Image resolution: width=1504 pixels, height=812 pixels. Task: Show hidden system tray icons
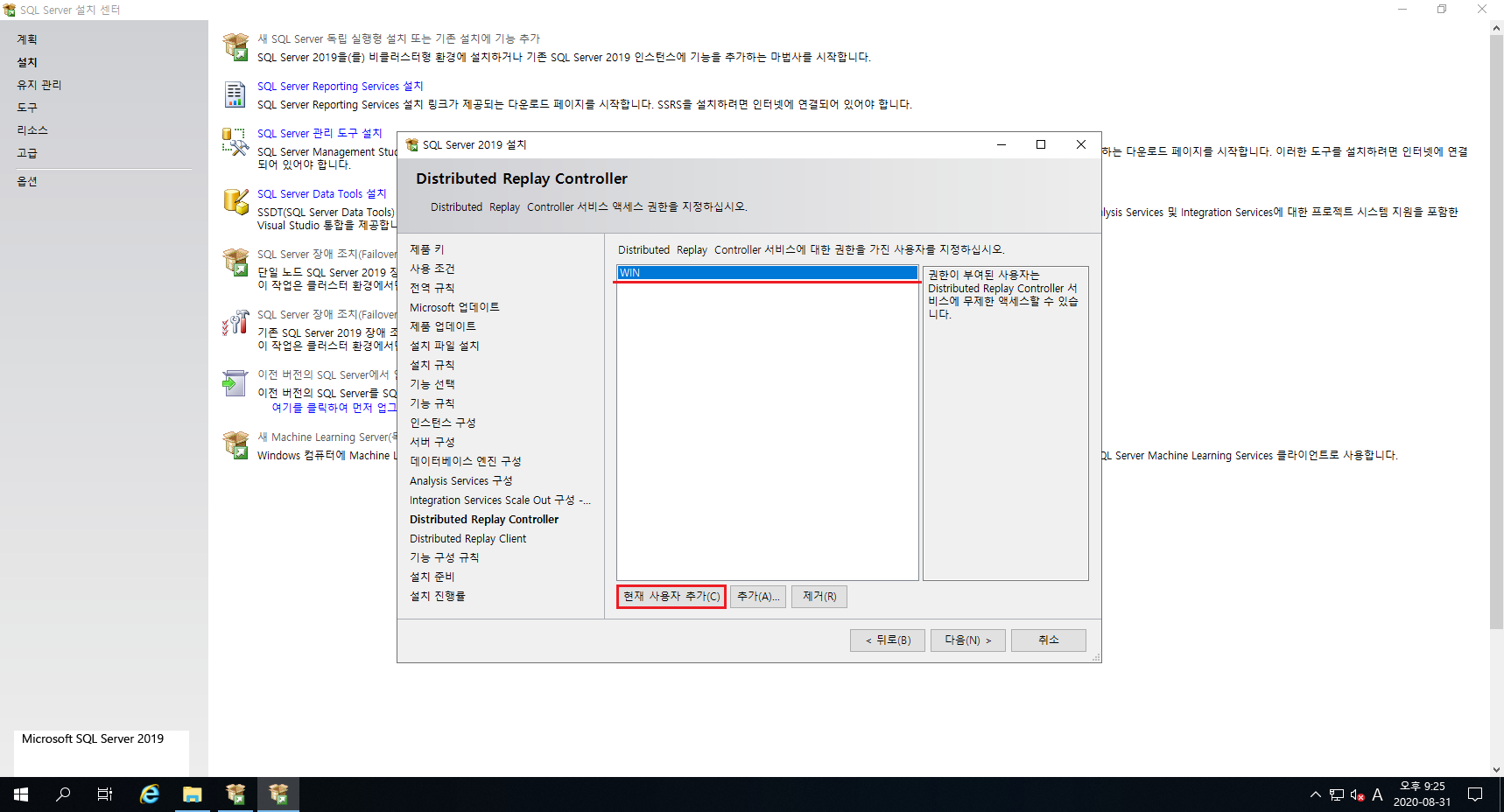tap(1315, 794)
